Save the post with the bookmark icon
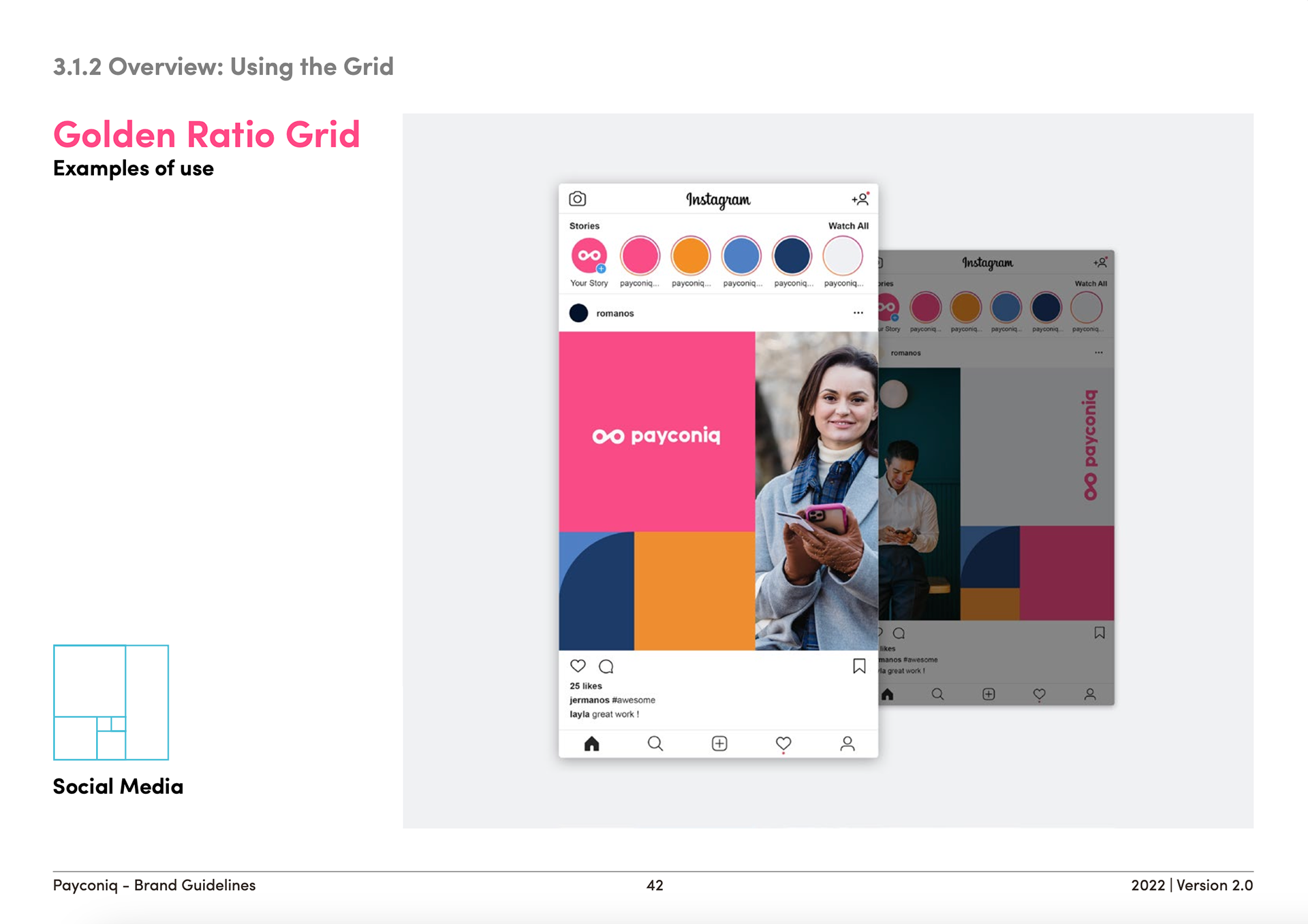 859,666
